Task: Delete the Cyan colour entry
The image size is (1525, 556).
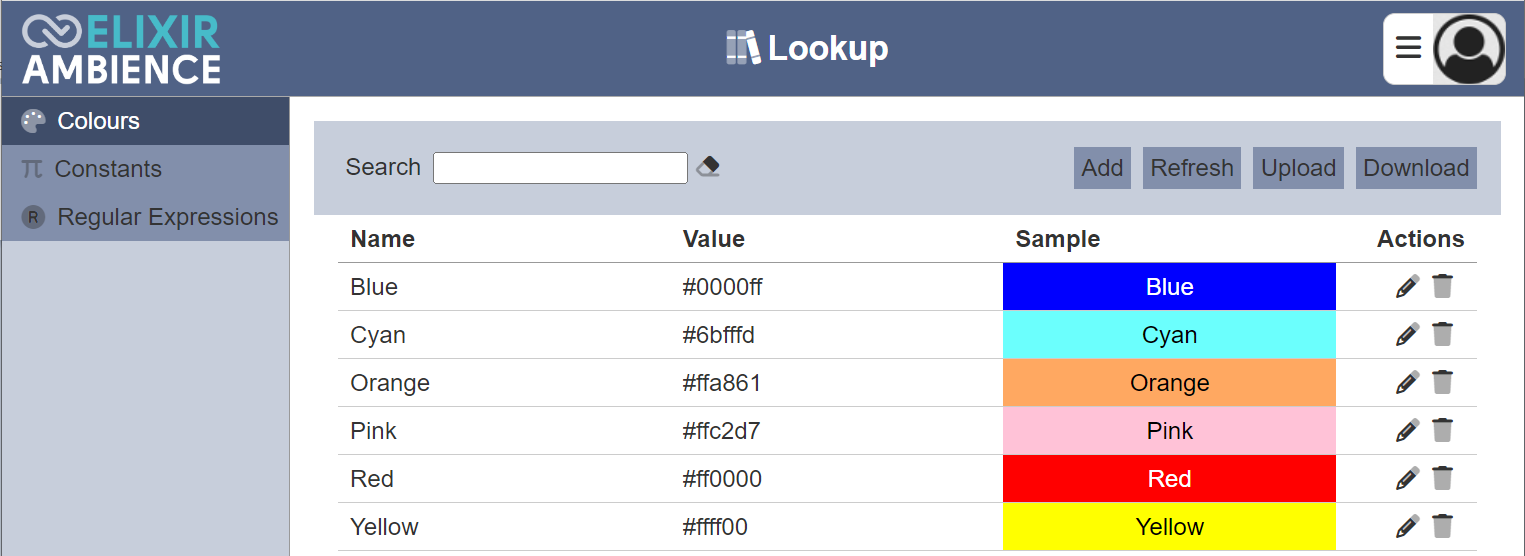Action: click(x=1442, y=335)
